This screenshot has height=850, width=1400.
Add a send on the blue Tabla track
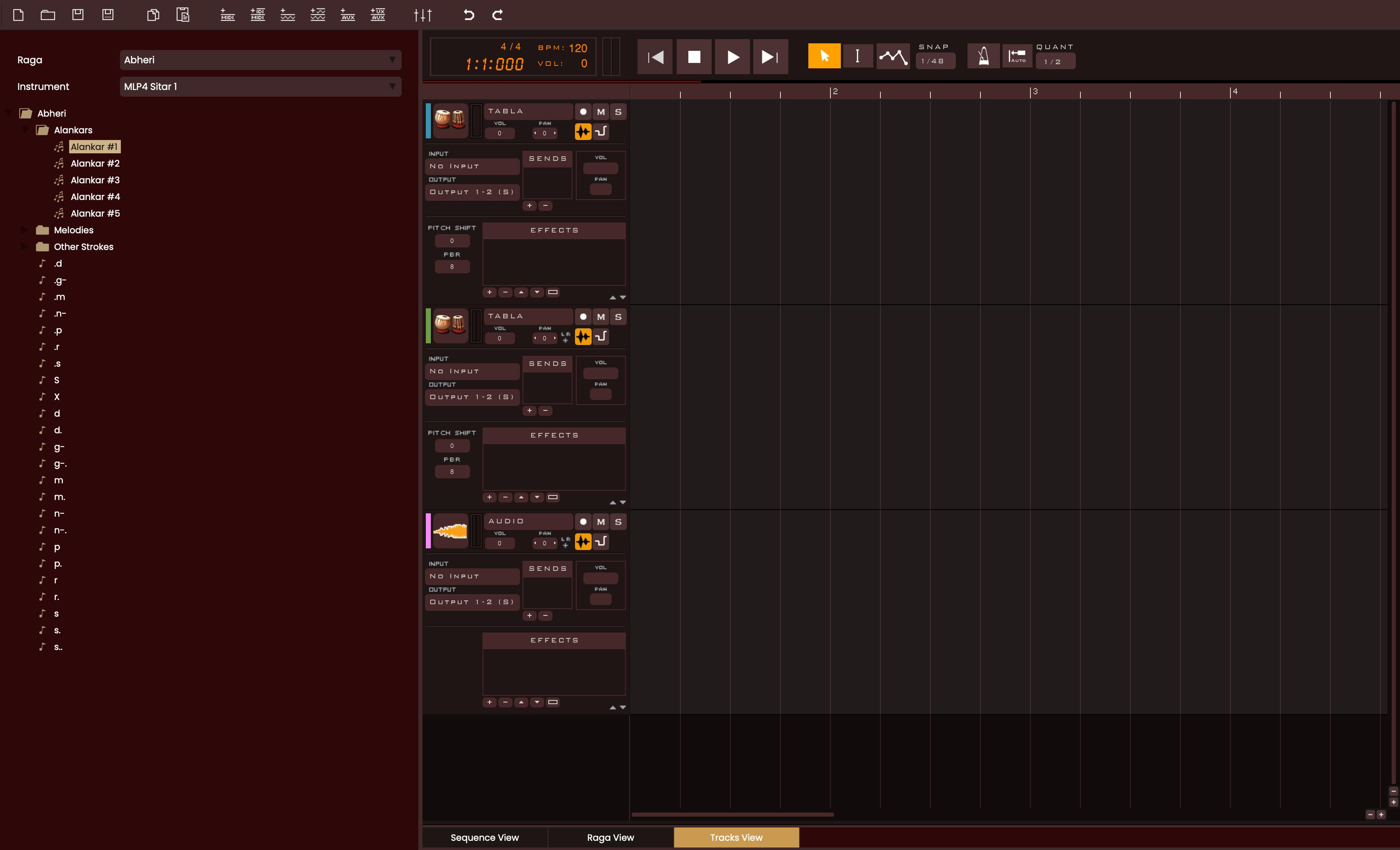tap(530, 206)
